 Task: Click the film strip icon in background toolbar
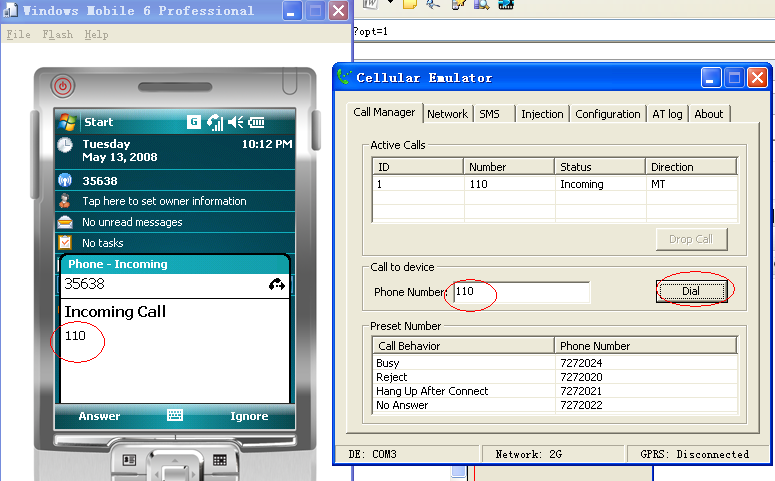tap(506, 4)
